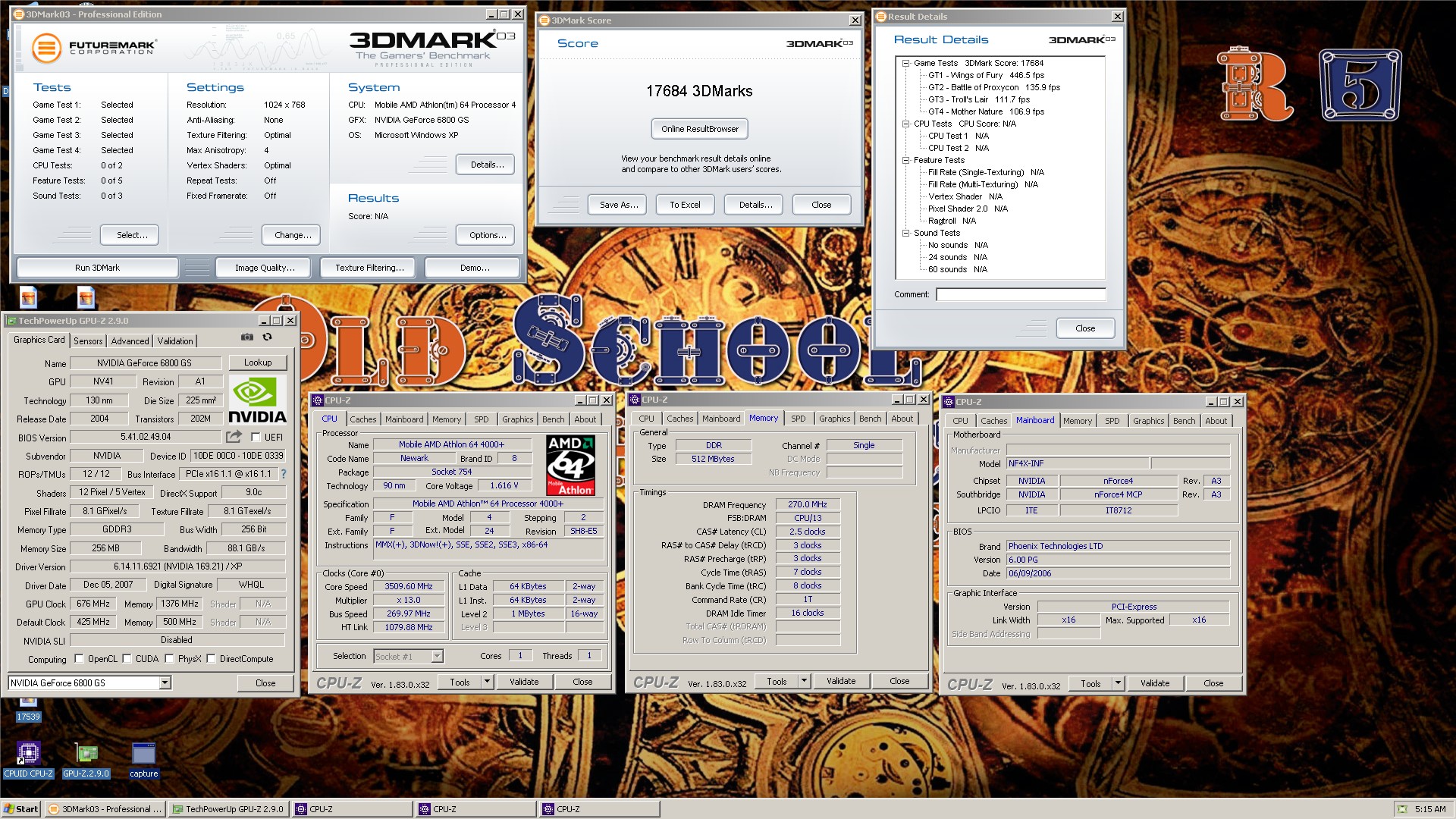Collapse the Sound Tests tree node

pos(905,233)
